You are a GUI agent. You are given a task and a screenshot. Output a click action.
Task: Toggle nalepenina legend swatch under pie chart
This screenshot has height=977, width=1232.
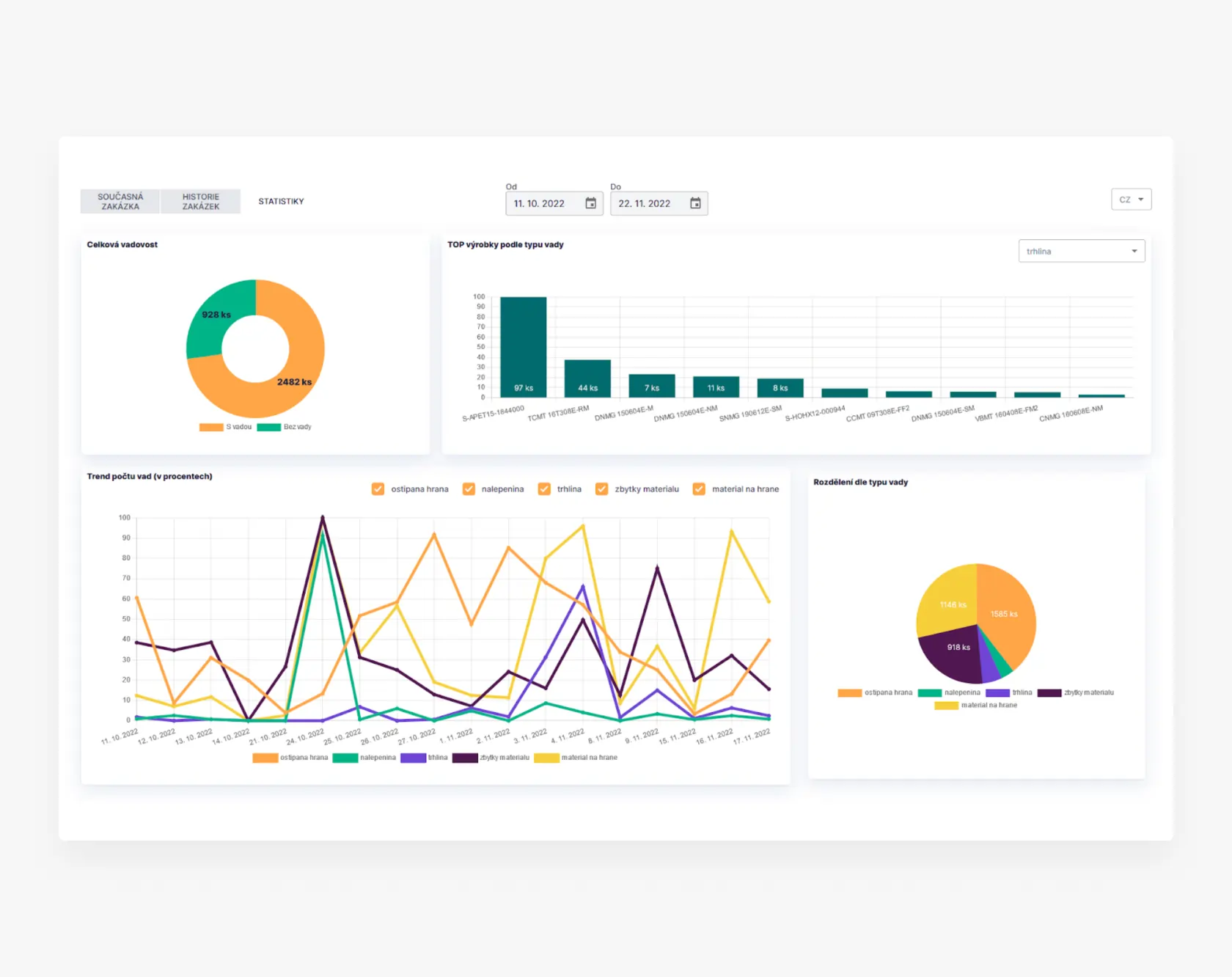(930, 692)
